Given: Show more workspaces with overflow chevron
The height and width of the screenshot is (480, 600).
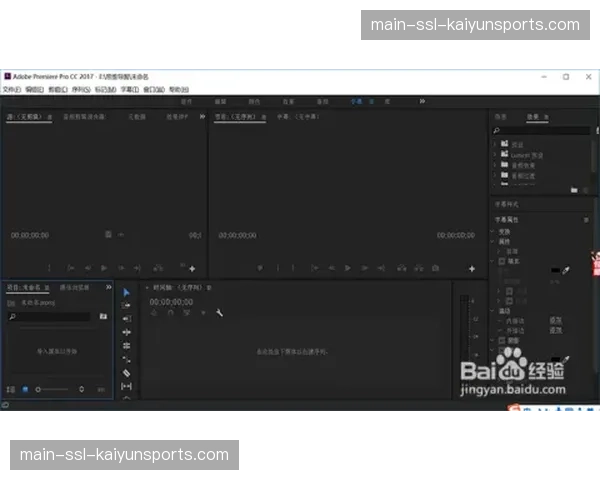Looking at the screenshot, I should coord(422,101).
